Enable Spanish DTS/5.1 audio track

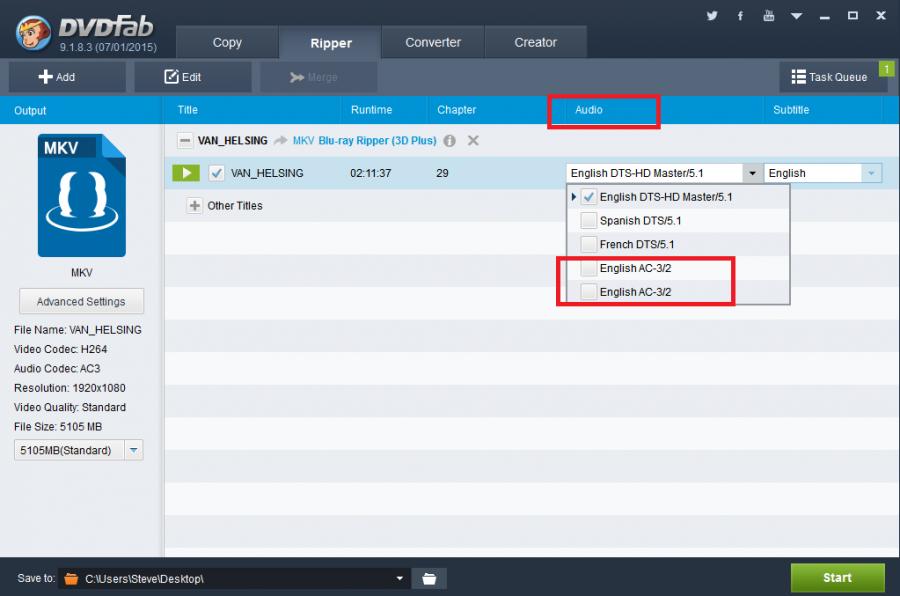(589, 221)
